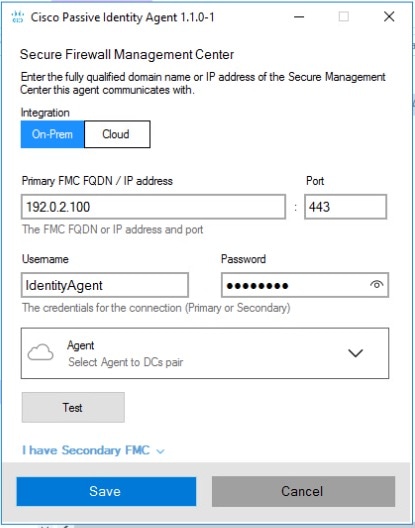Viewport: 415px width, 528px height.
Task: Cancel the configuration dialog
Action: pos(303,491)
